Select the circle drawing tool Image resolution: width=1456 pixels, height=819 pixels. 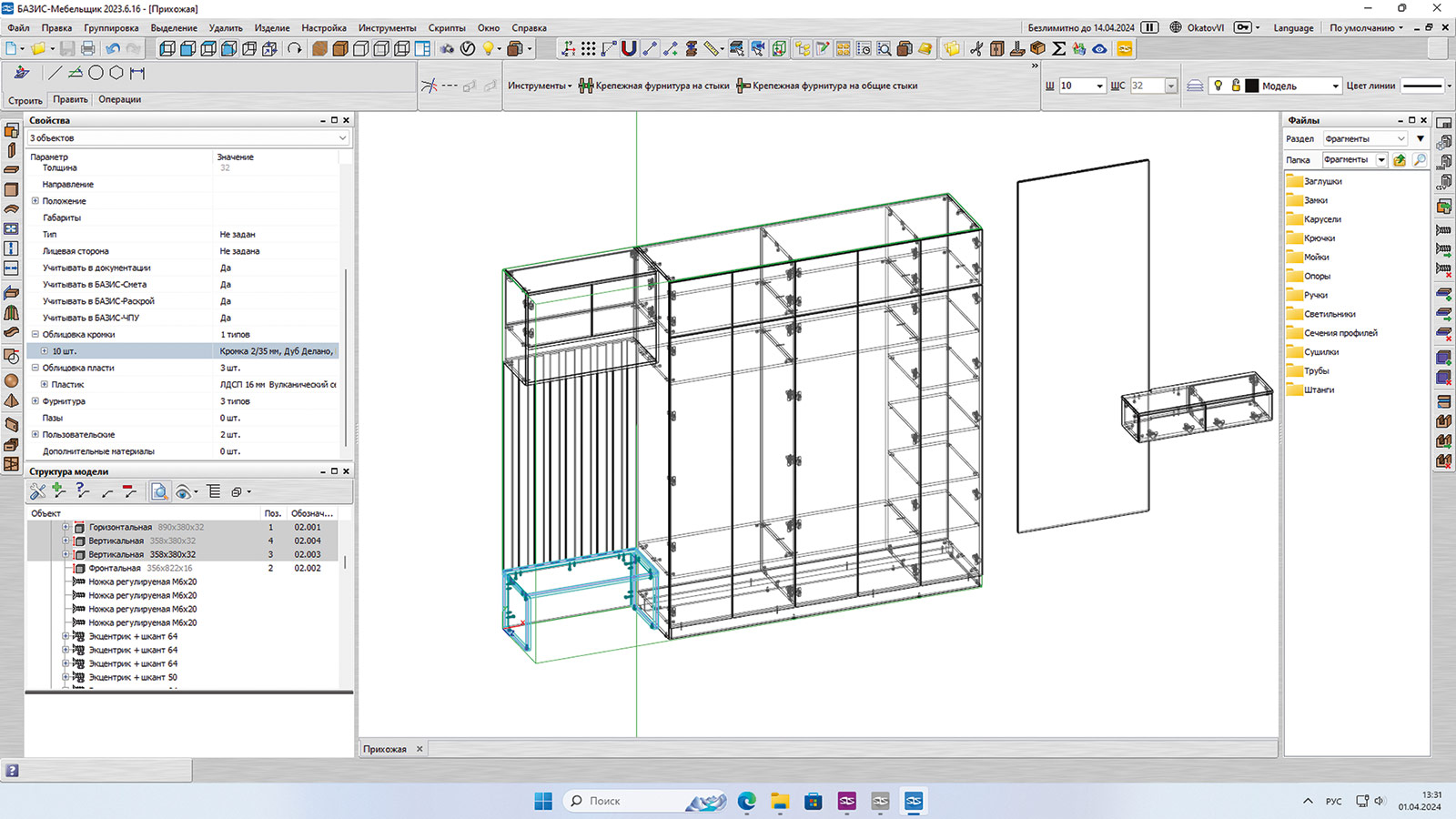coord(96,73)
